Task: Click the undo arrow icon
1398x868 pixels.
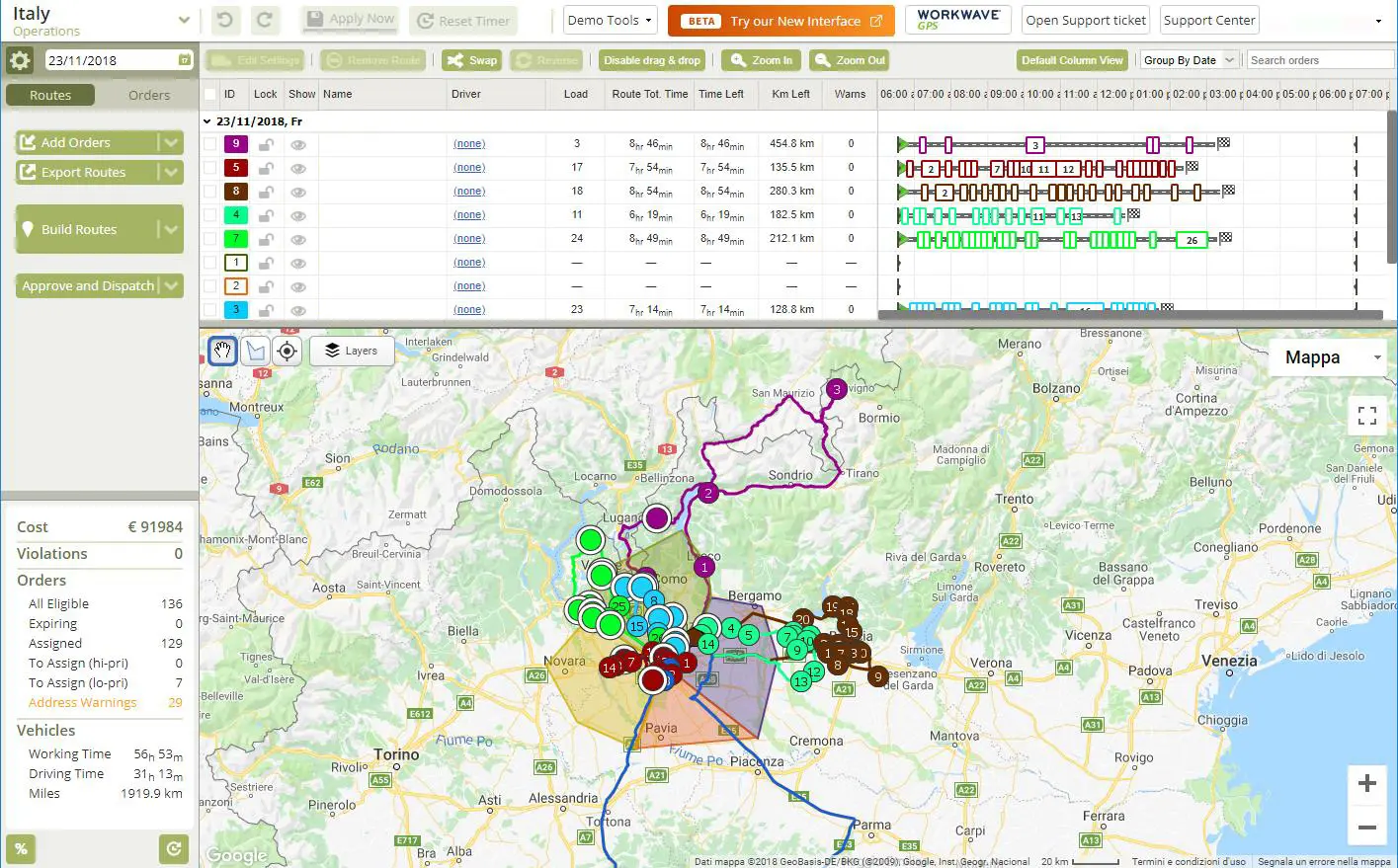Action: coord(225,20)
